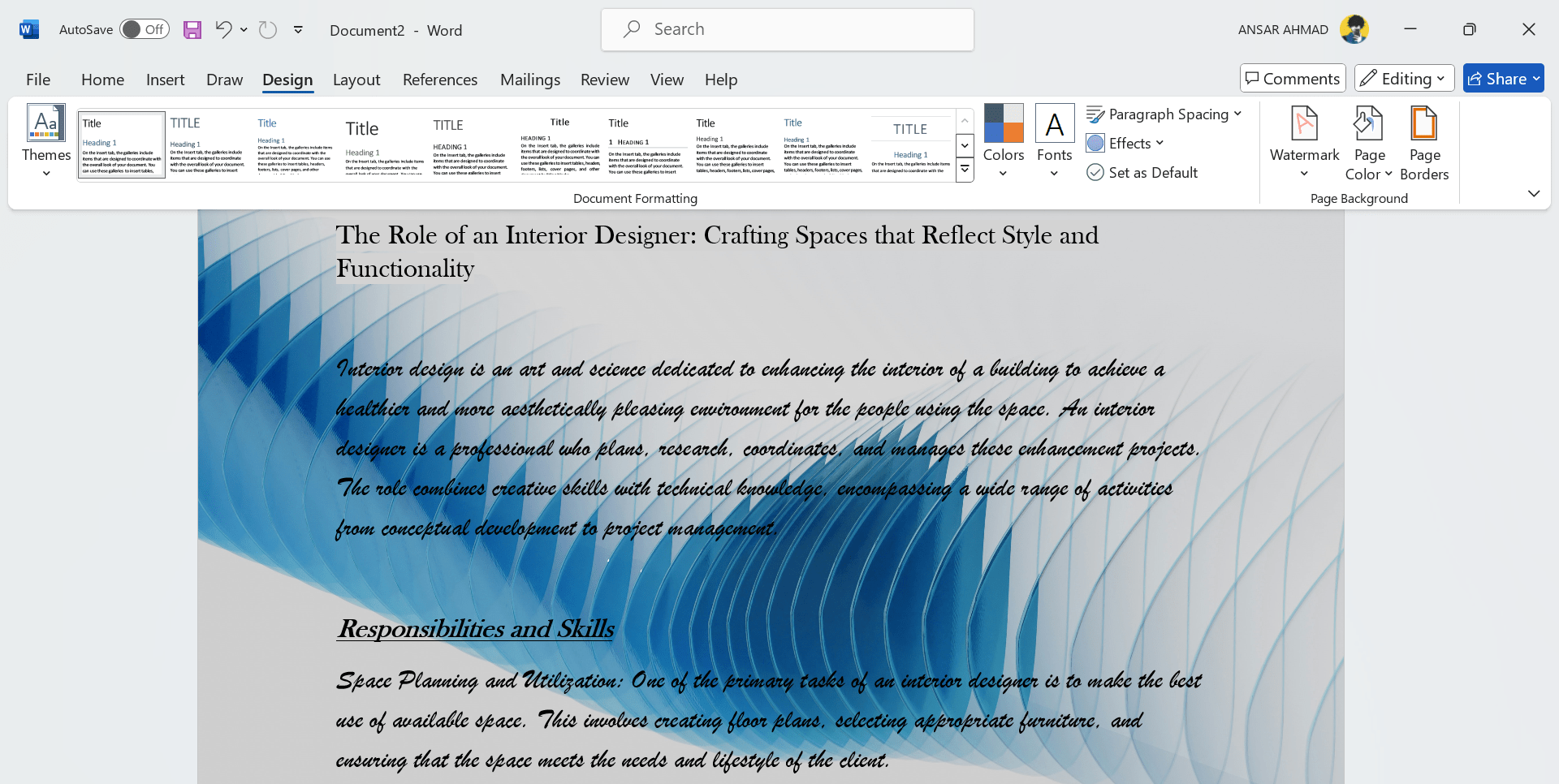
Task: Open the Colors theme palette
Action: click(x=1004, y=140)
